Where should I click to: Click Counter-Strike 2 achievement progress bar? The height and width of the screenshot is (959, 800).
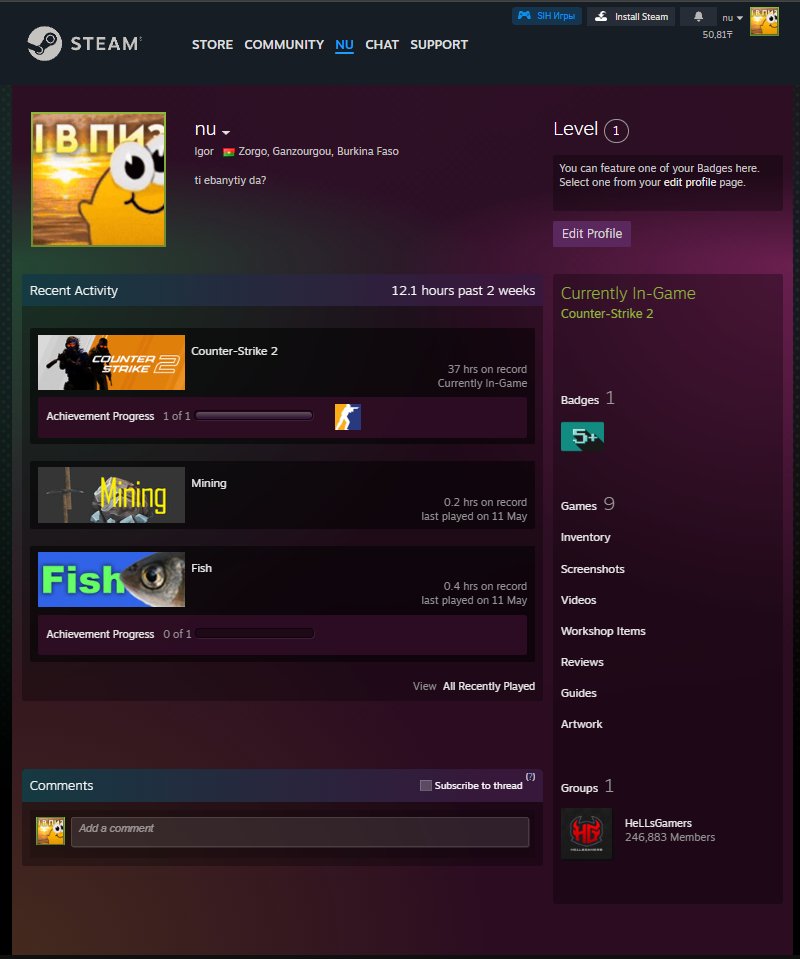254,416
